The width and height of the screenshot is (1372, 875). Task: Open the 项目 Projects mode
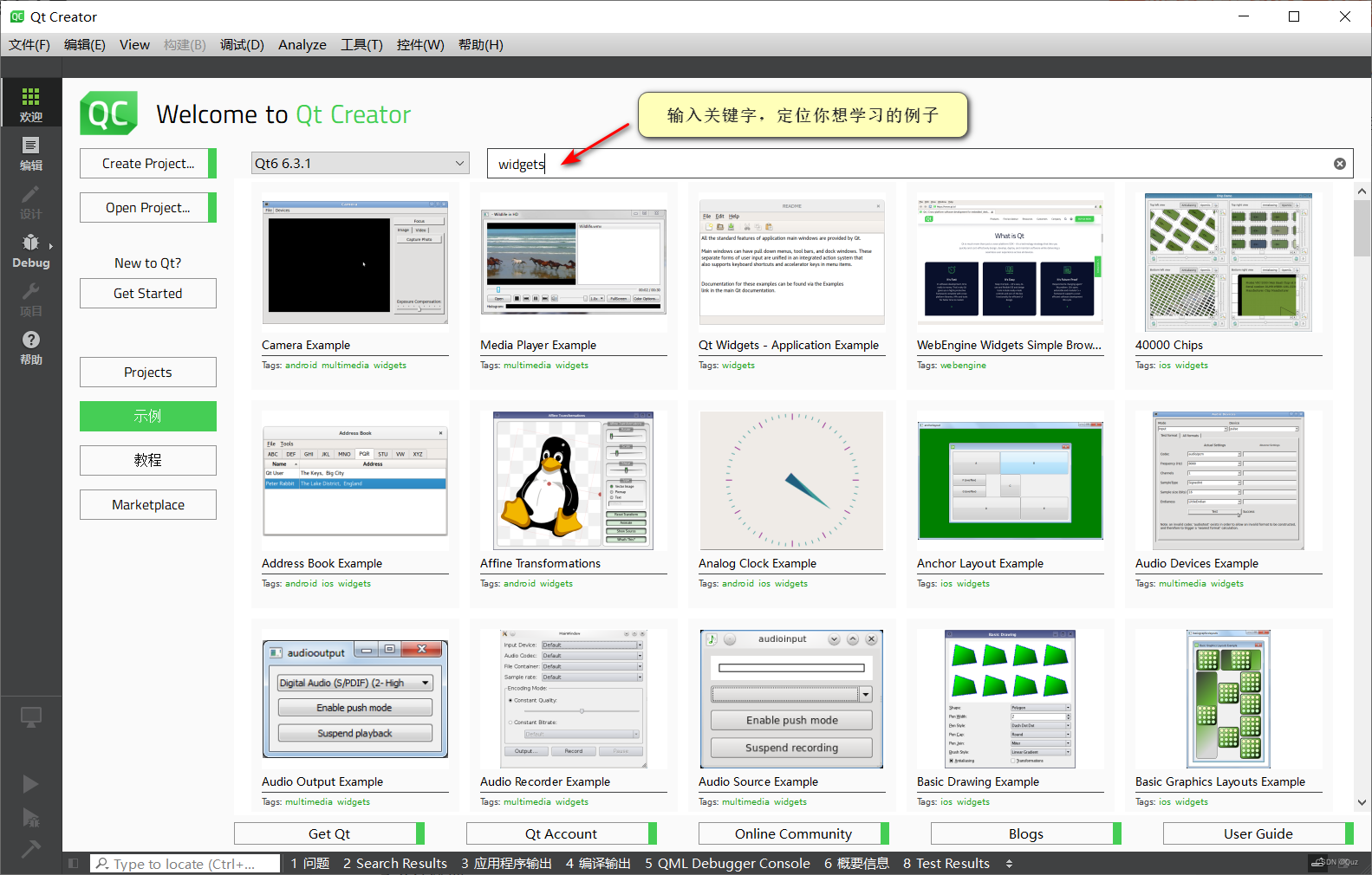point(31,298)
